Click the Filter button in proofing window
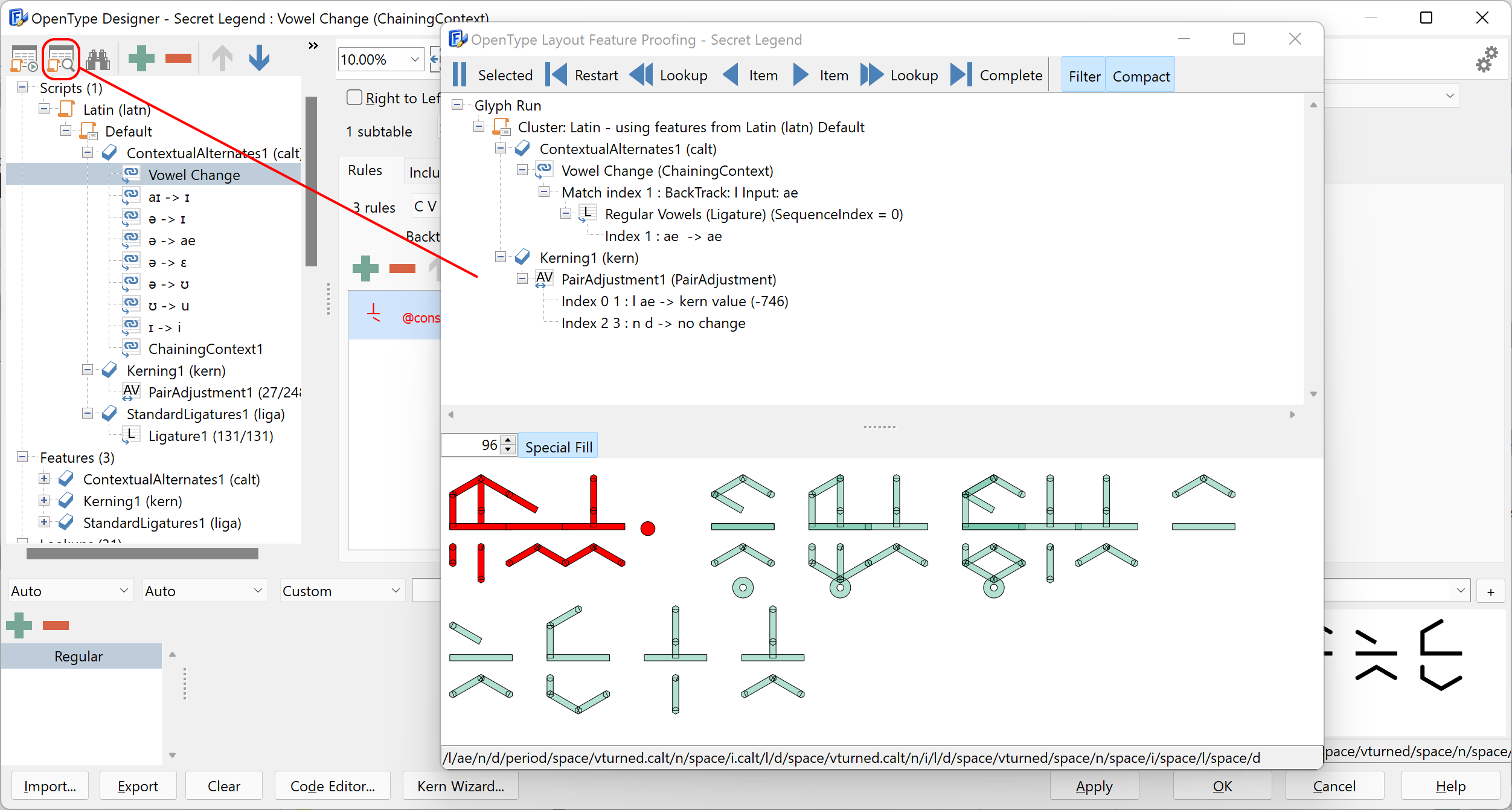The width and height of the screenshot is (1512, 810). coord(1085,75)
